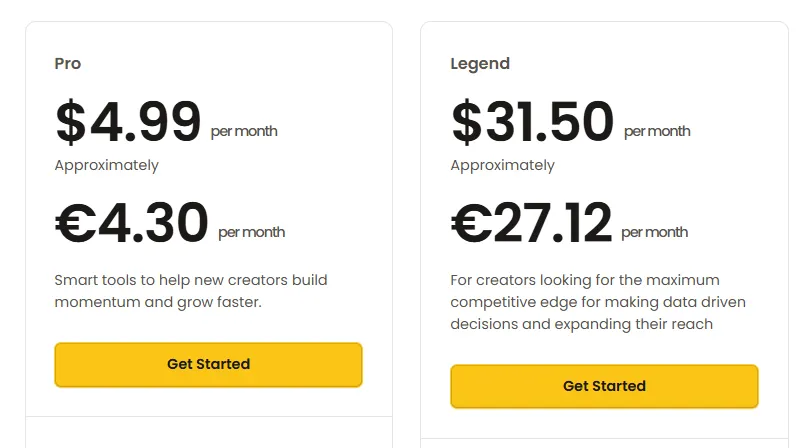
Task: Click the "momentum and grow faster" line
Action: (158, 301)
